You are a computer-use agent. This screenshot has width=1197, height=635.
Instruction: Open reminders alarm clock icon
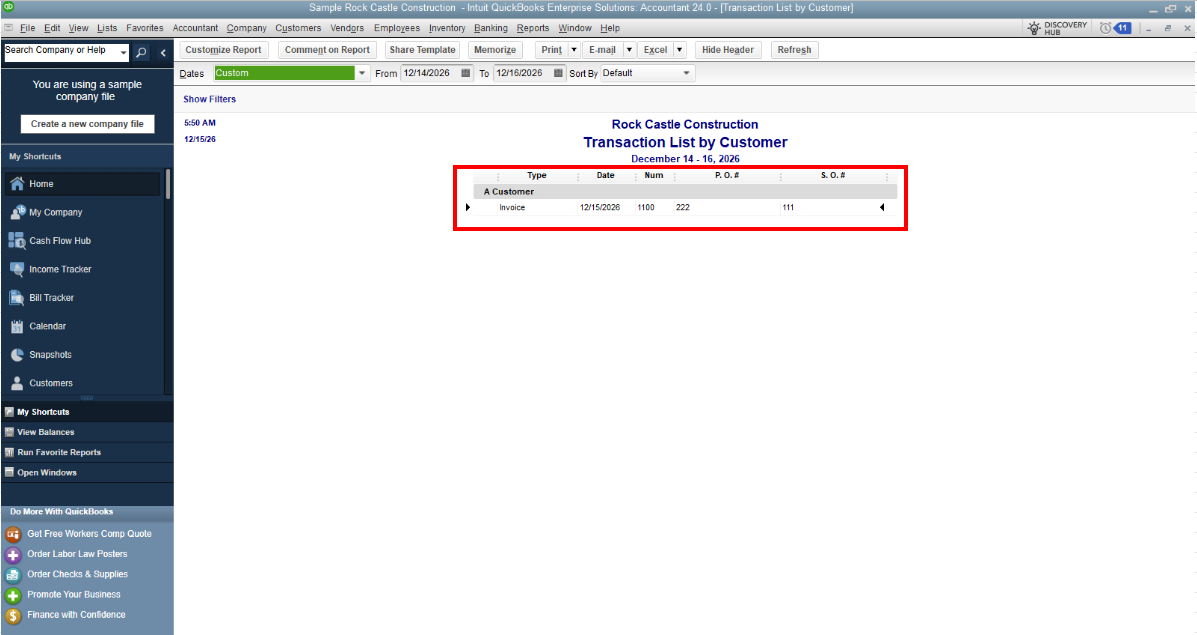pyautogui.click(x=1105, y=28)
